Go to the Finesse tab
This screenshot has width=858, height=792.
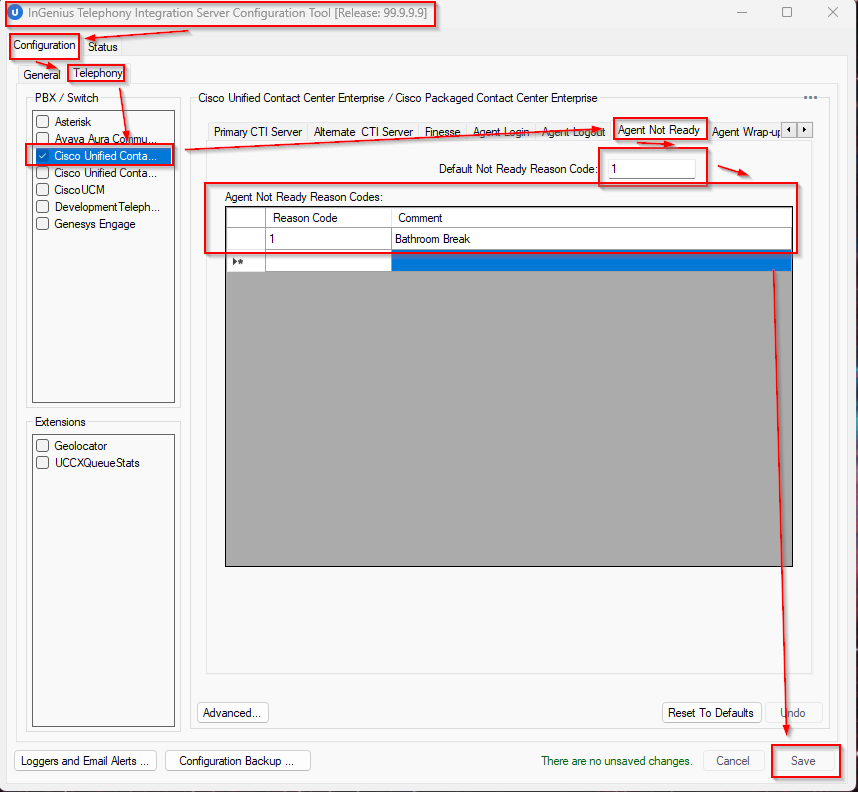[x=442, y=132]
